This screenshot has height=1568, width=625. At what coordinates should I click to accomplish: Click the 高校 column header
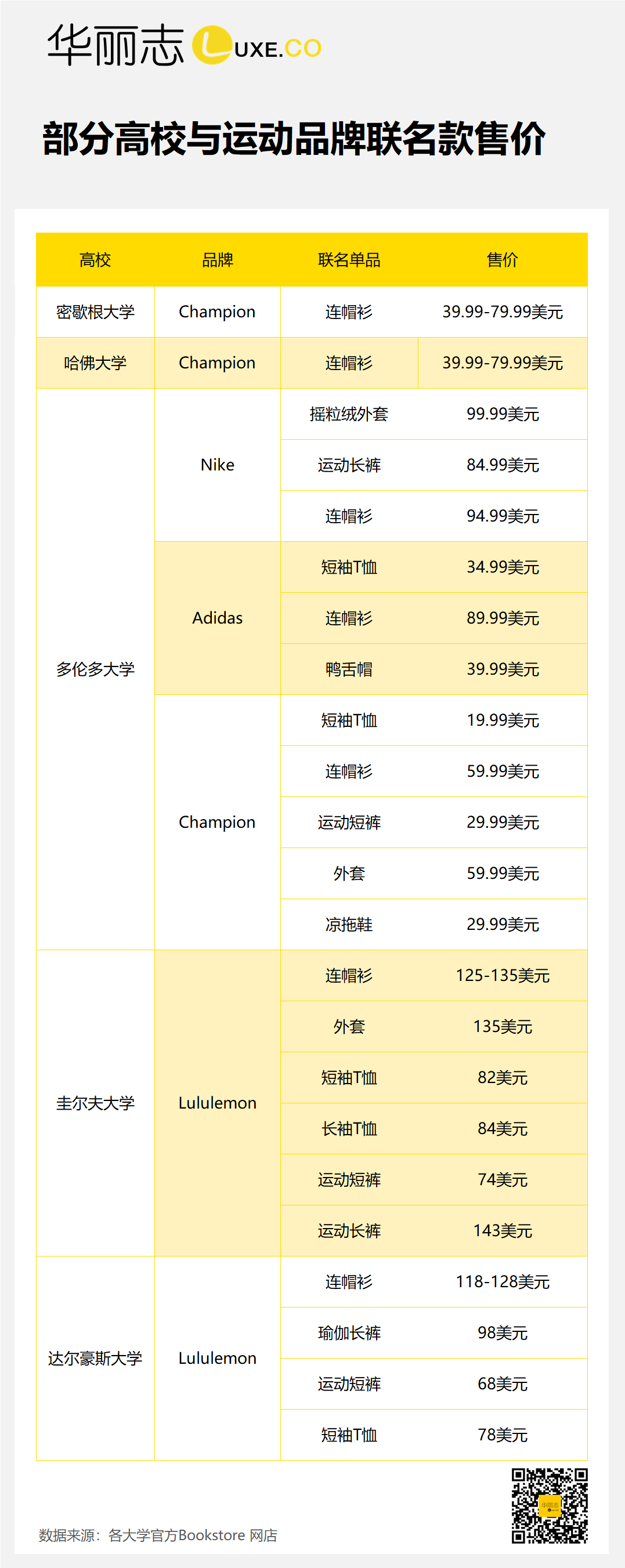(x=95, y=260)
